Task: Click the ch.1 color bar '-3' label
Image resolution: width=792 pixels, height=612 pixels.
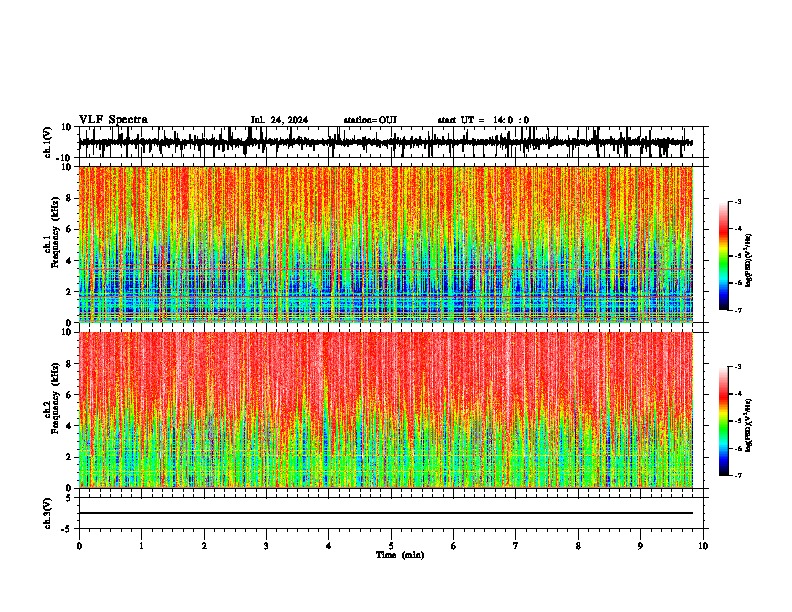Action: click(738, 201)
